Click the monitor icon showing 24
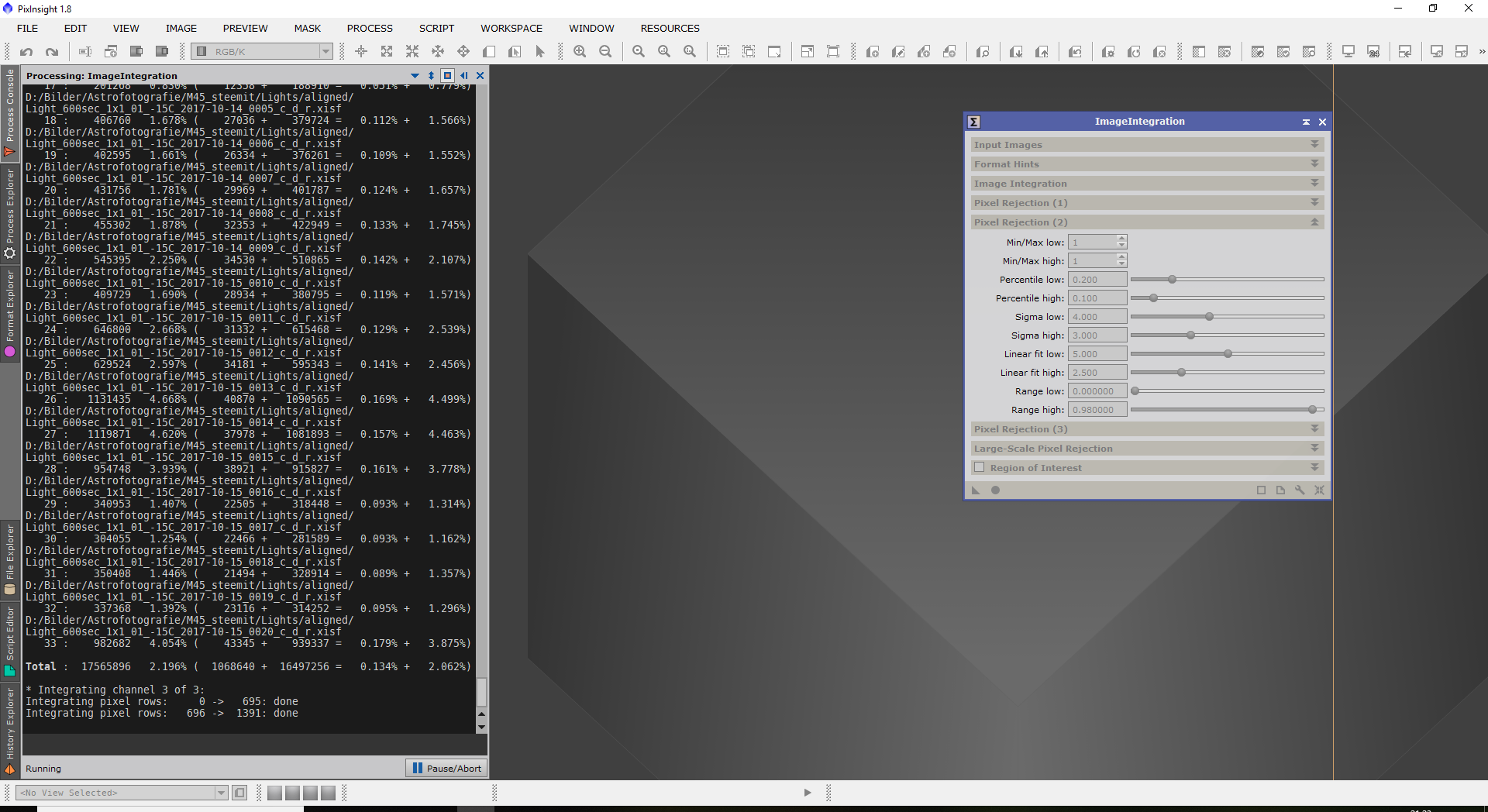This screenshot has height=812, width=1488. pyautogui.click(x=1373, y=51)
